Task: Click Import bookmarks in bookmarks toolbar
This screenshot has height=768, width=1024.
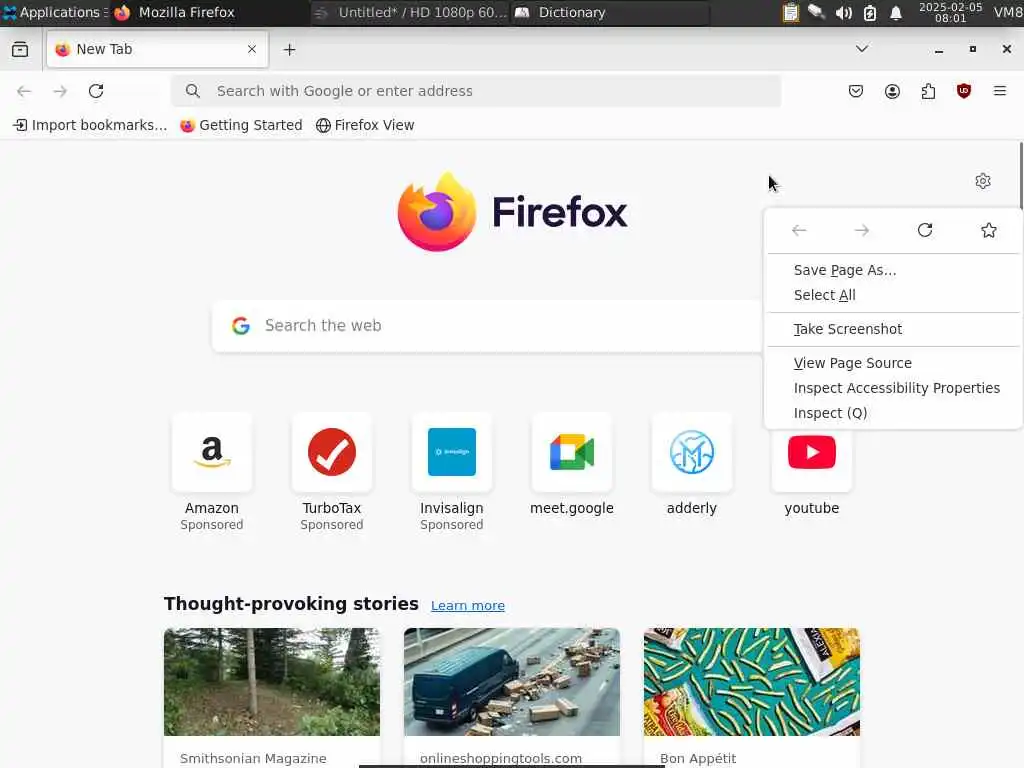Action: pos(90,125)
